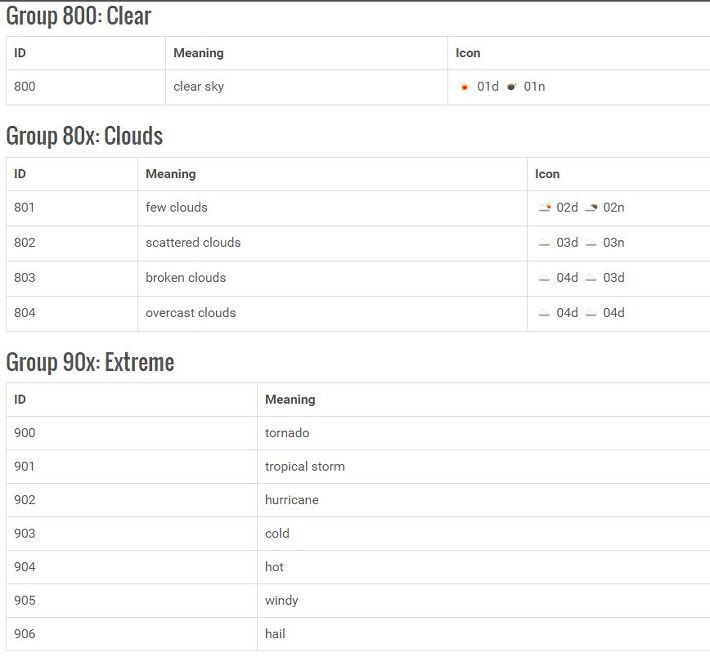Viewport: 710px width, 657px height.
Task: Click the Icon header in the Clear table
Action: pyautogui.click(x=468, y=53)
